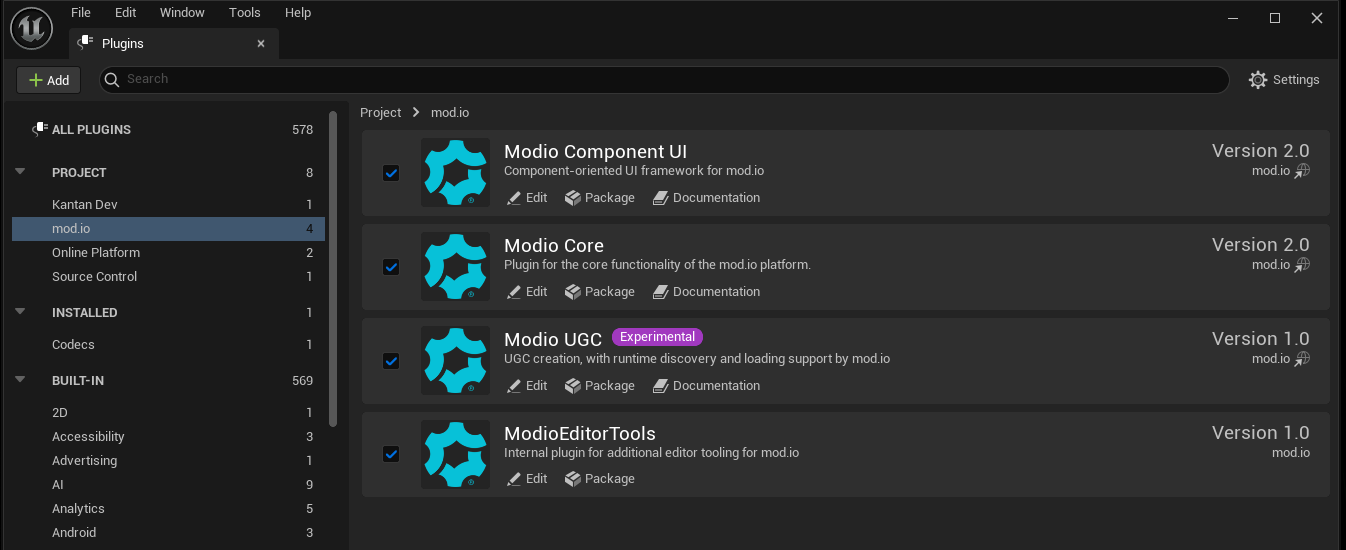The width and height of the screenshot is (1346, 550).
Task: Click the Add plugin button
Action: point(48,80)
